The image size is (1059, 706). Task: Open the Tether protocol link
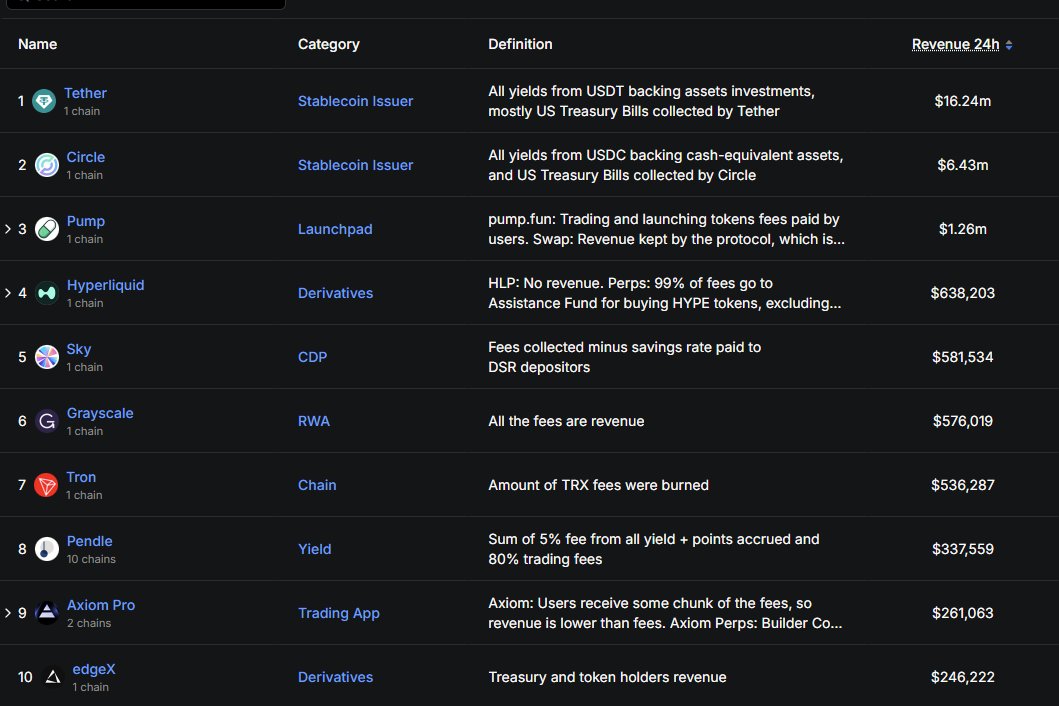pyautogui.click(x=85, y=93)
